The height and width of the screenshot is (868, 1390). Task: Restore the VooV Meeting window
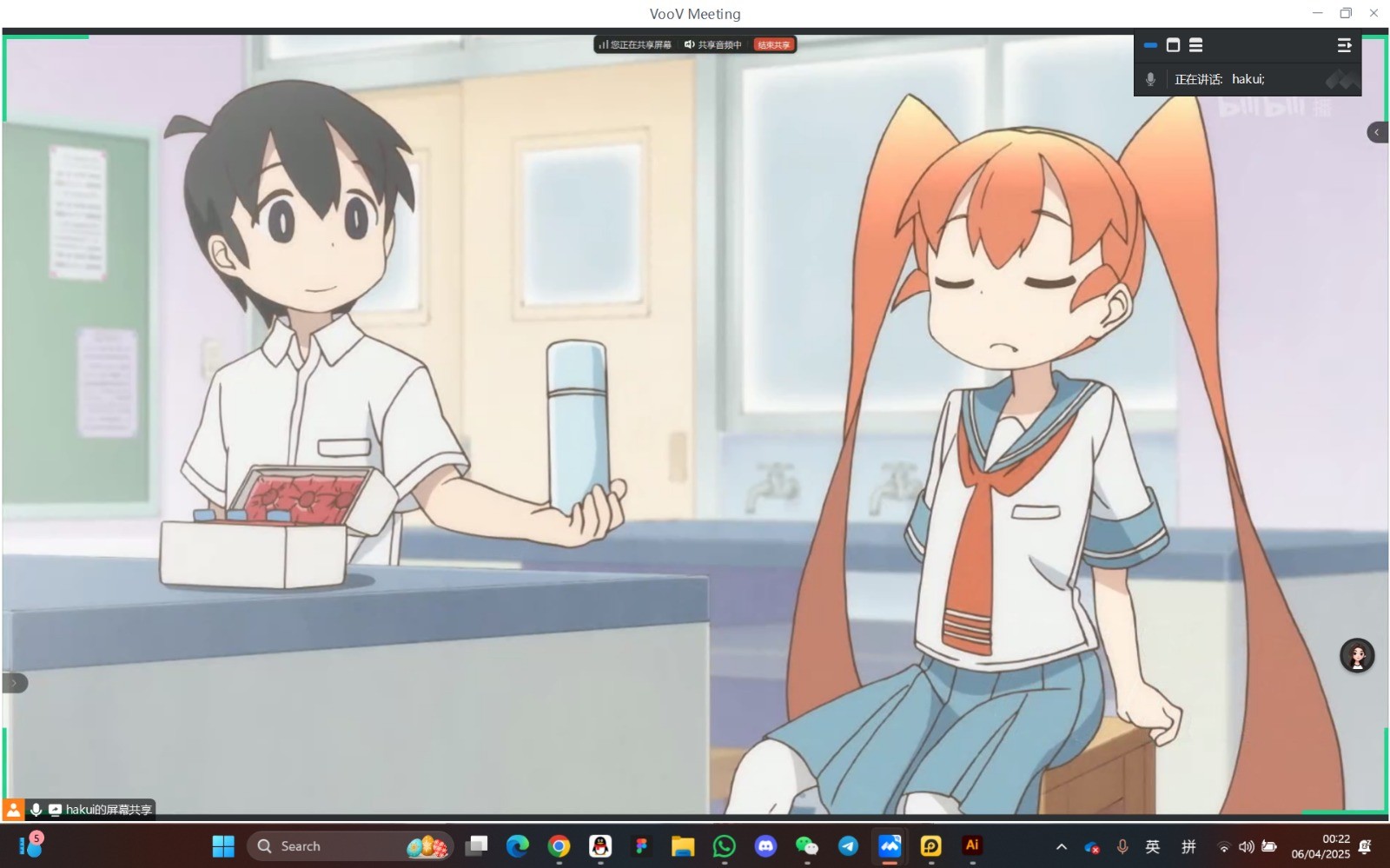1346,13
